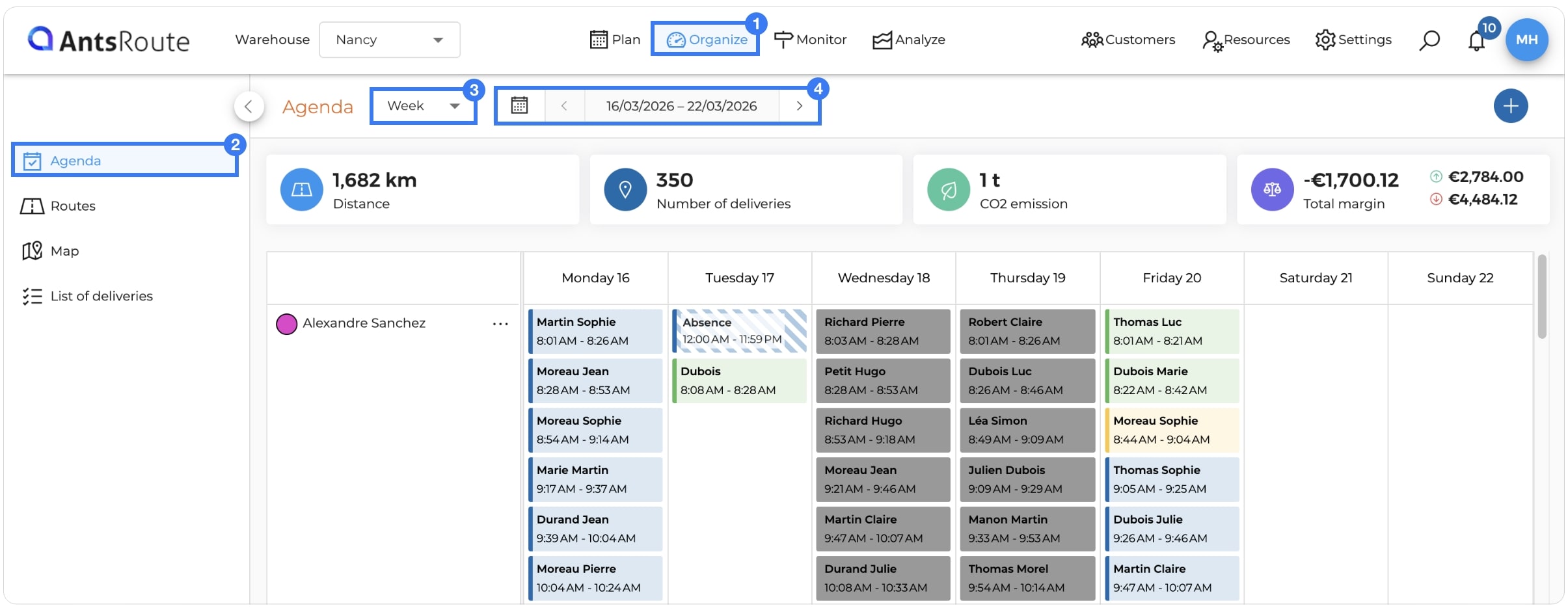1568x610 pixels.
Task: Open Léa Simon 8:49 AM delivery
Action: 1027,431
